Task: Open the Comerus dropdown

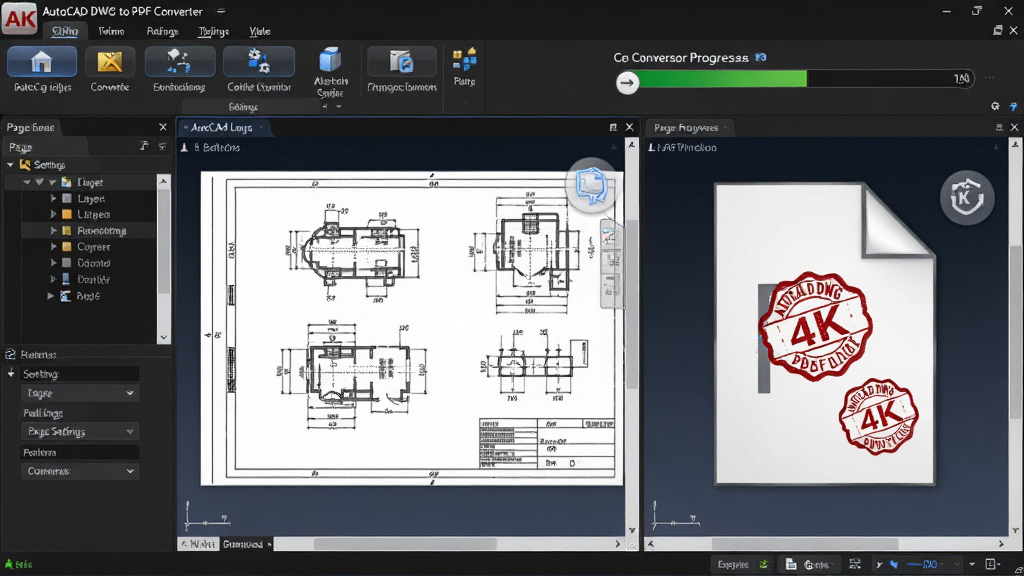Action: click(80, 471)
